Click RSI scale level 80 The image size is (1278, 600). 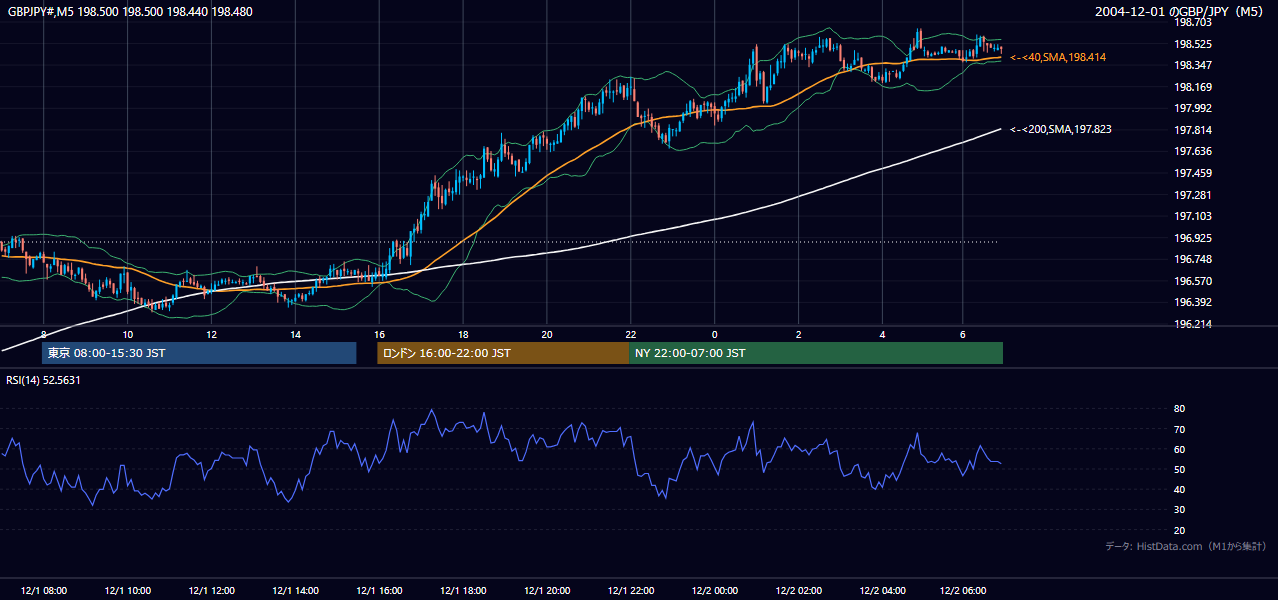pyautogui.click(x=1179, y=409)
